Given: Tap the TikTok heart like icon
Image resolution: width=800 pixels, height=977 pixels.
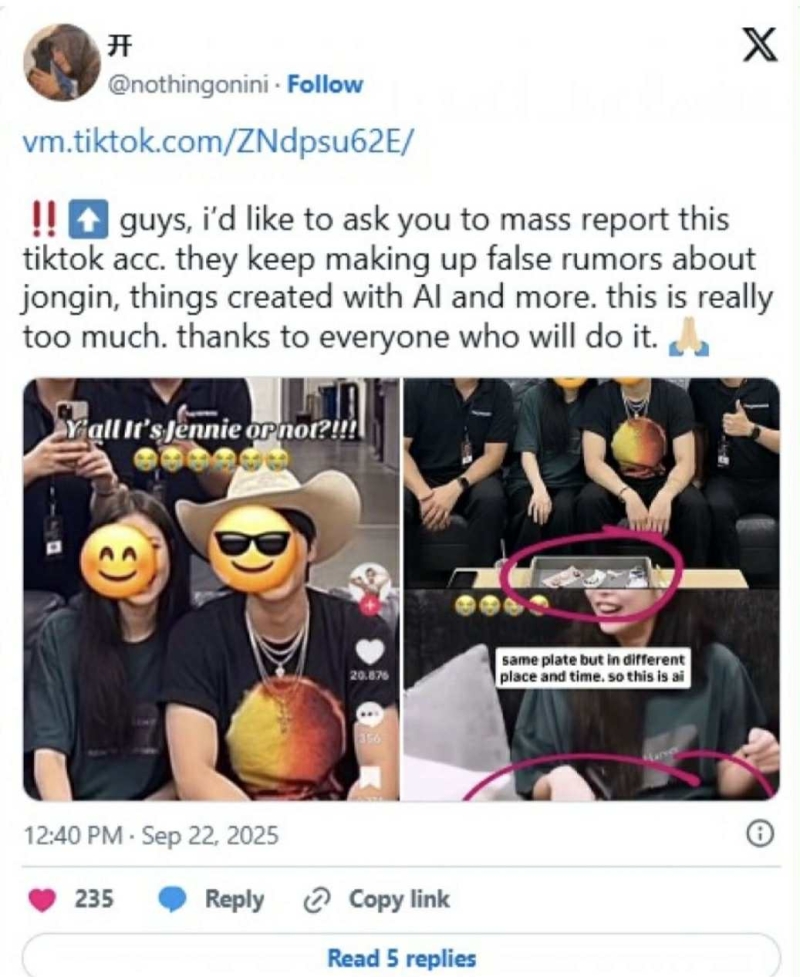Looking at the screenshot, I should [x=369, y=651].
